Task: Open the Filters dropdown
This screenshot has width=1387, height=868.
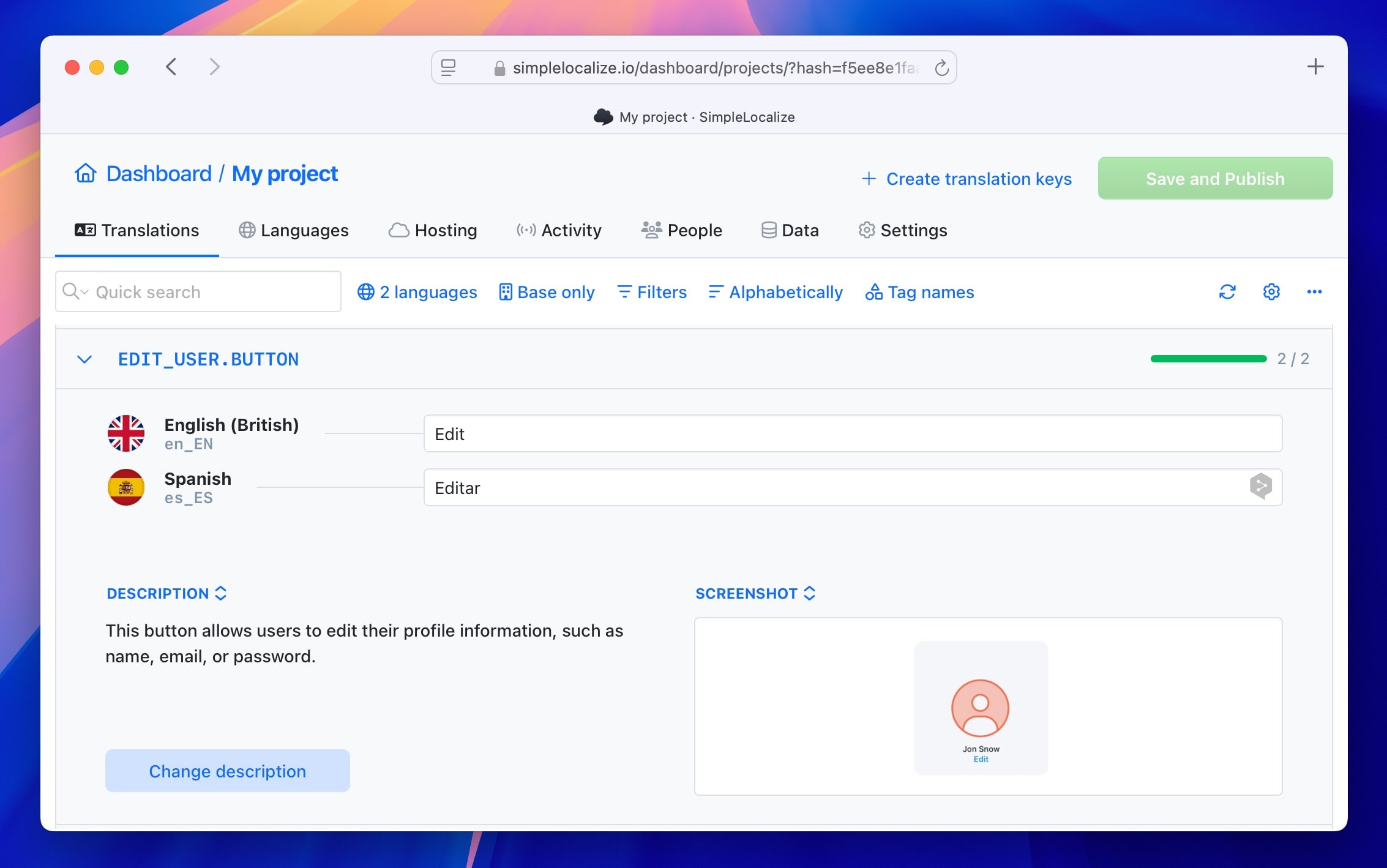Action: coord(652,292)
